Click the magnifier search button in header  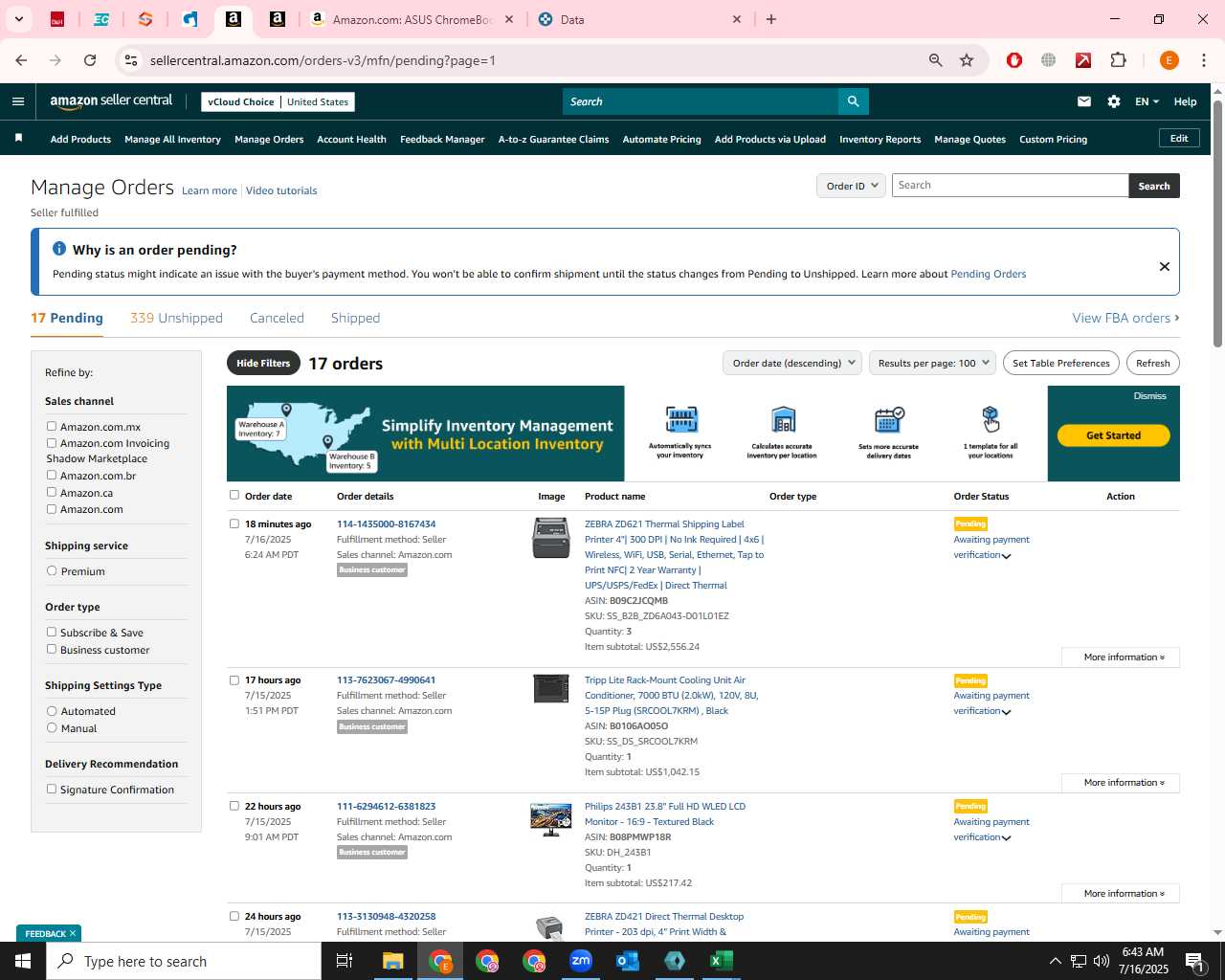853,101
